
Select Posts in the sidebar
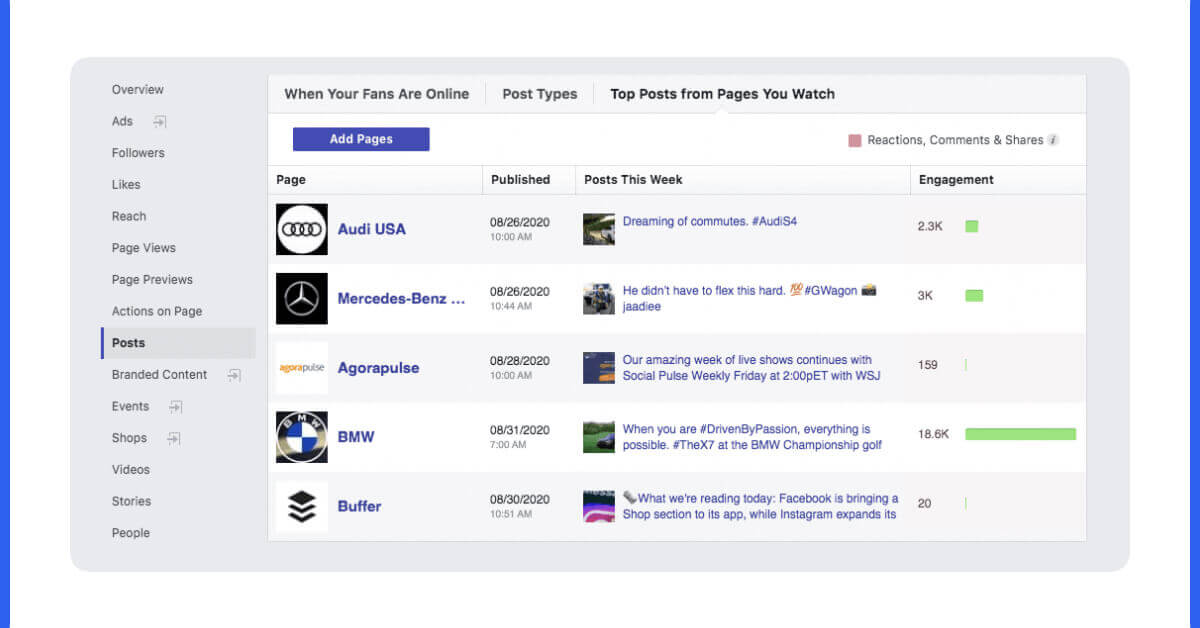(x=178, y=343)
